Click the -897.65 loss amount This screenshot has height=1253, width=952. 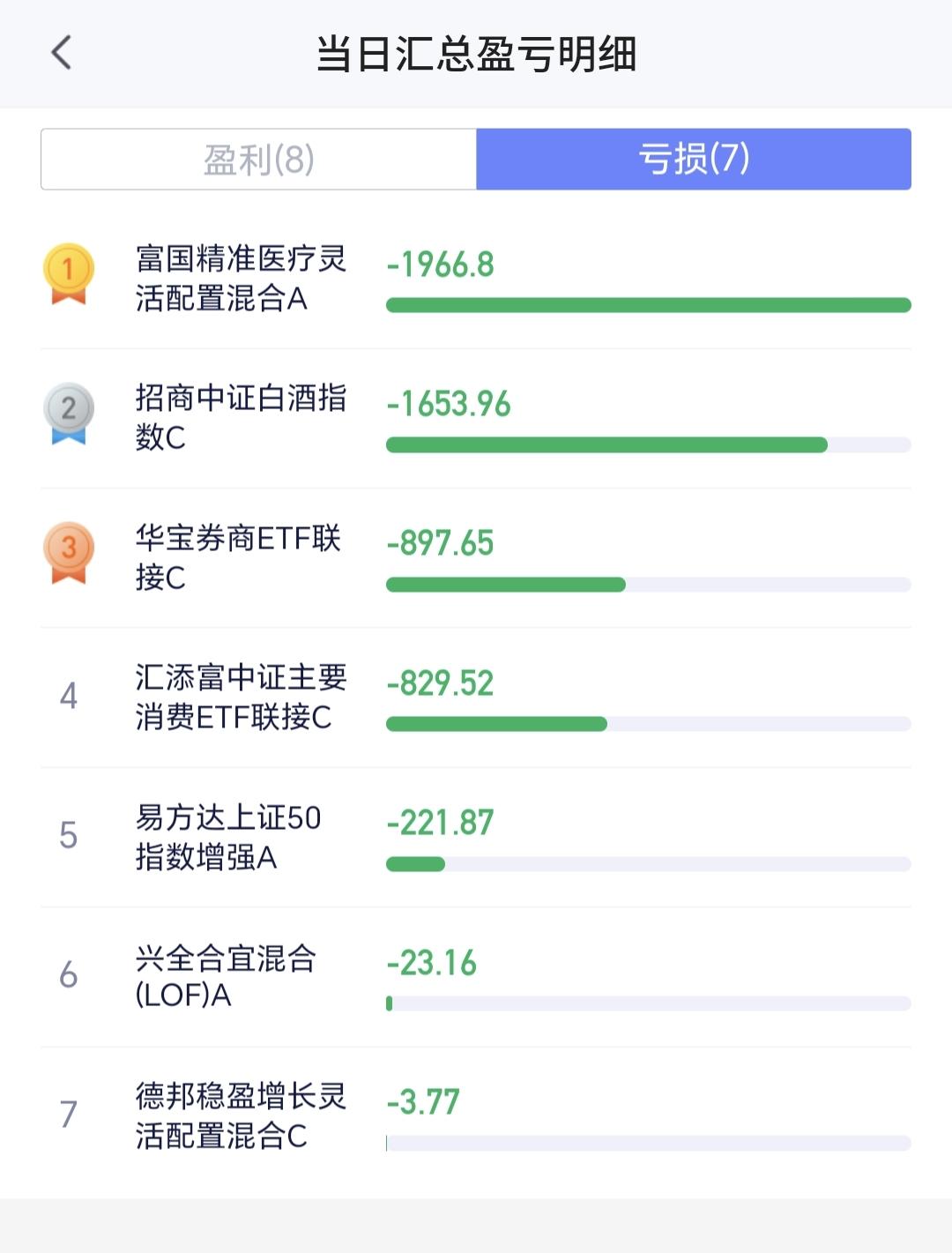click(440, 543)
